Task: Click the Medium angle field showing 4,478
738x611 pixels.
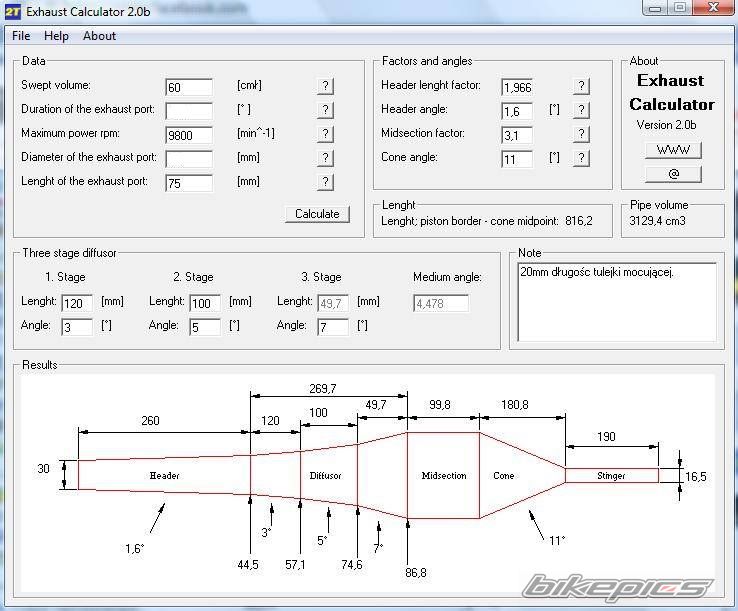Action: [441, 304]
